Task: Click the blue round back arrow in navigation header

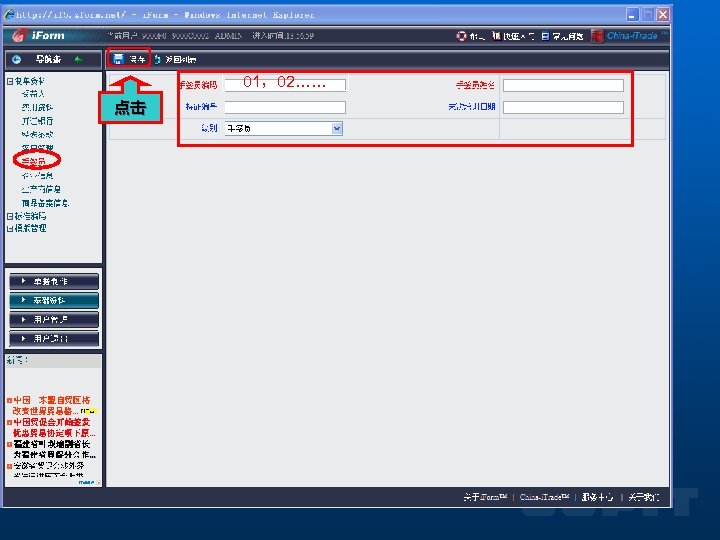Action: tap(17, 59)
